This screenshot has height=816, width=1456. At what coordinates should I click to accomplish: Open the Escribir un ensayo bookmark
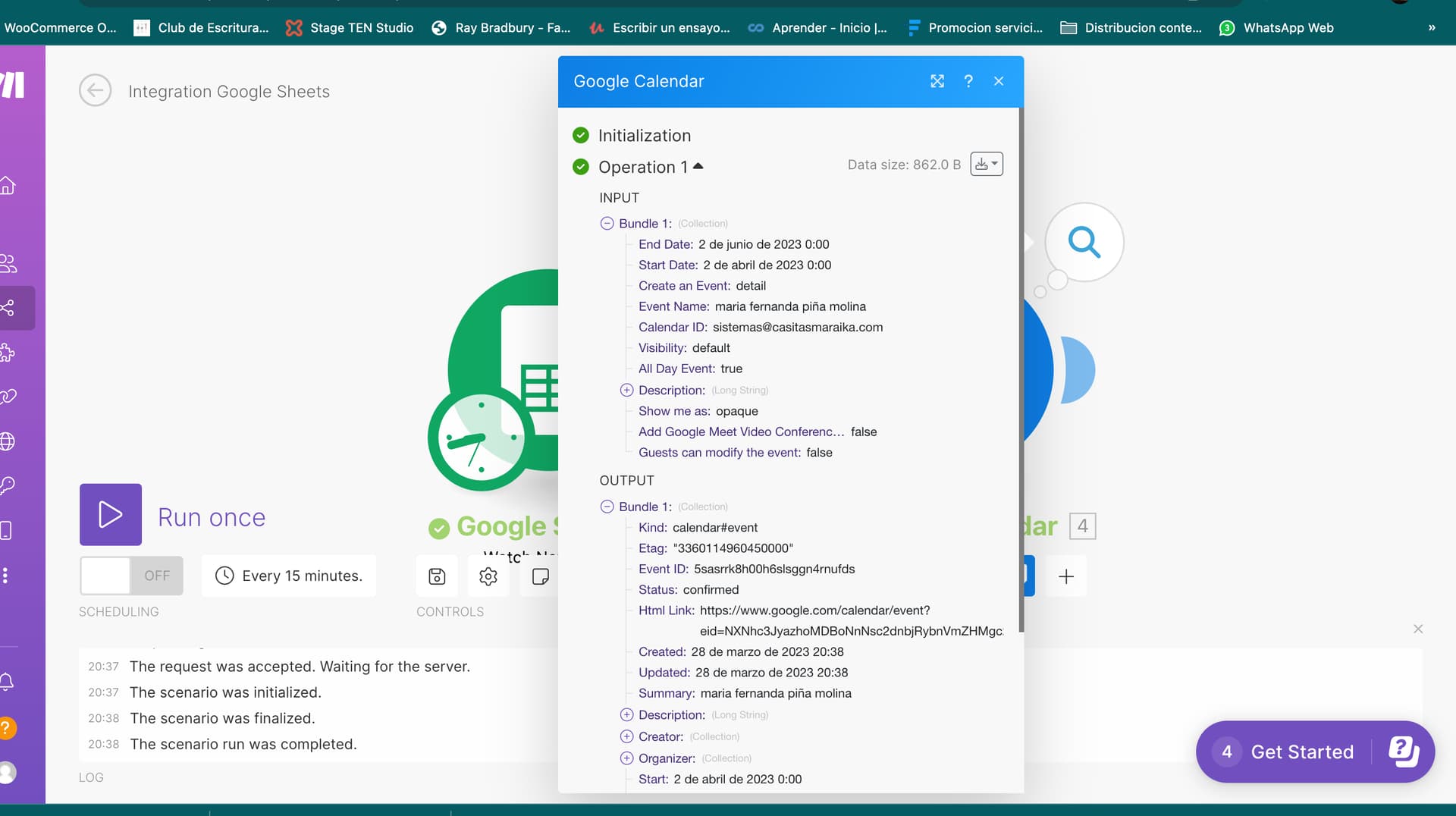pyautogui.click(x=660, y=27)
